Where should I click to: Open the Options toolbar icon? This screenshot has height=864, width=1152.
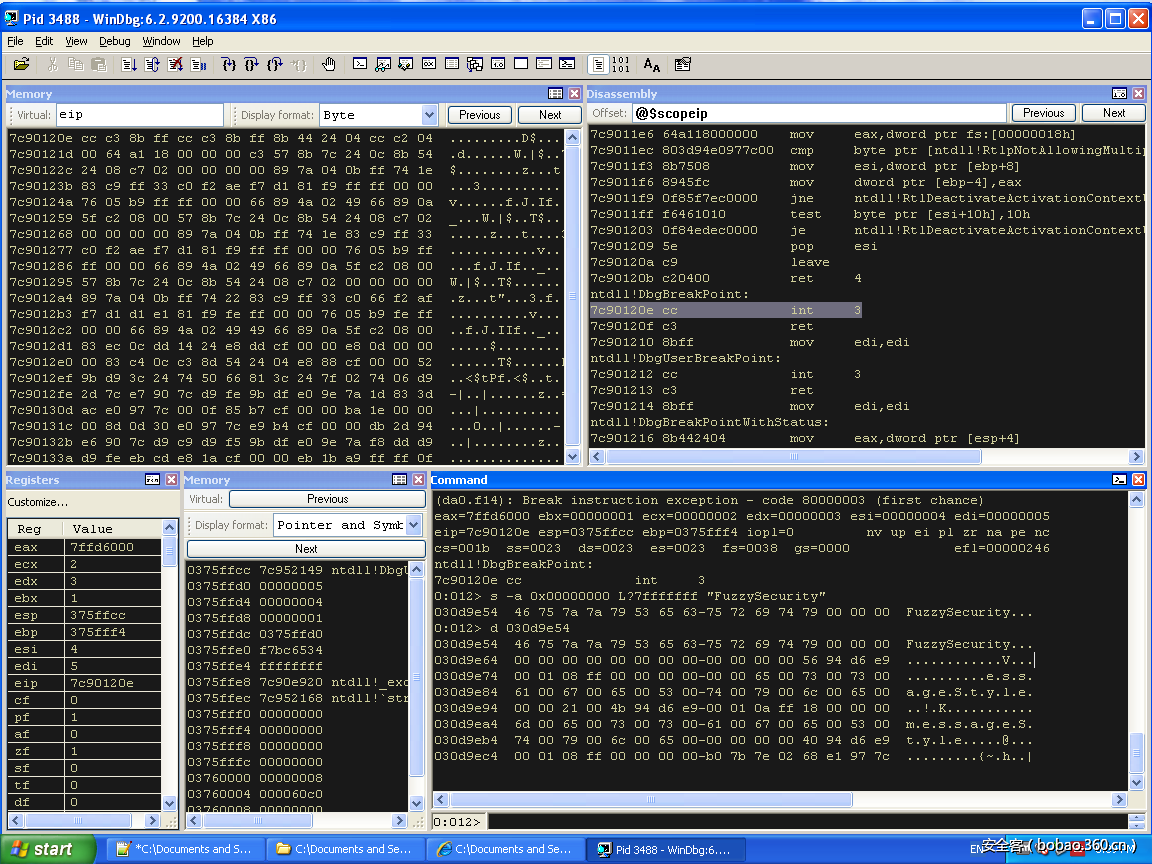pyautogui.click(x=683, y=64)
